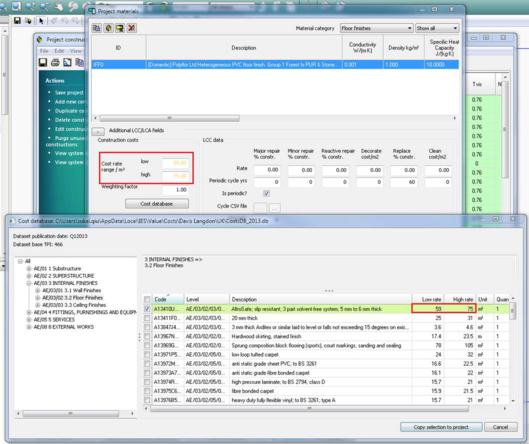Click the zoom window magnifier icon
The width and height of the screenshot is (529, 444).
coord(16,6)
